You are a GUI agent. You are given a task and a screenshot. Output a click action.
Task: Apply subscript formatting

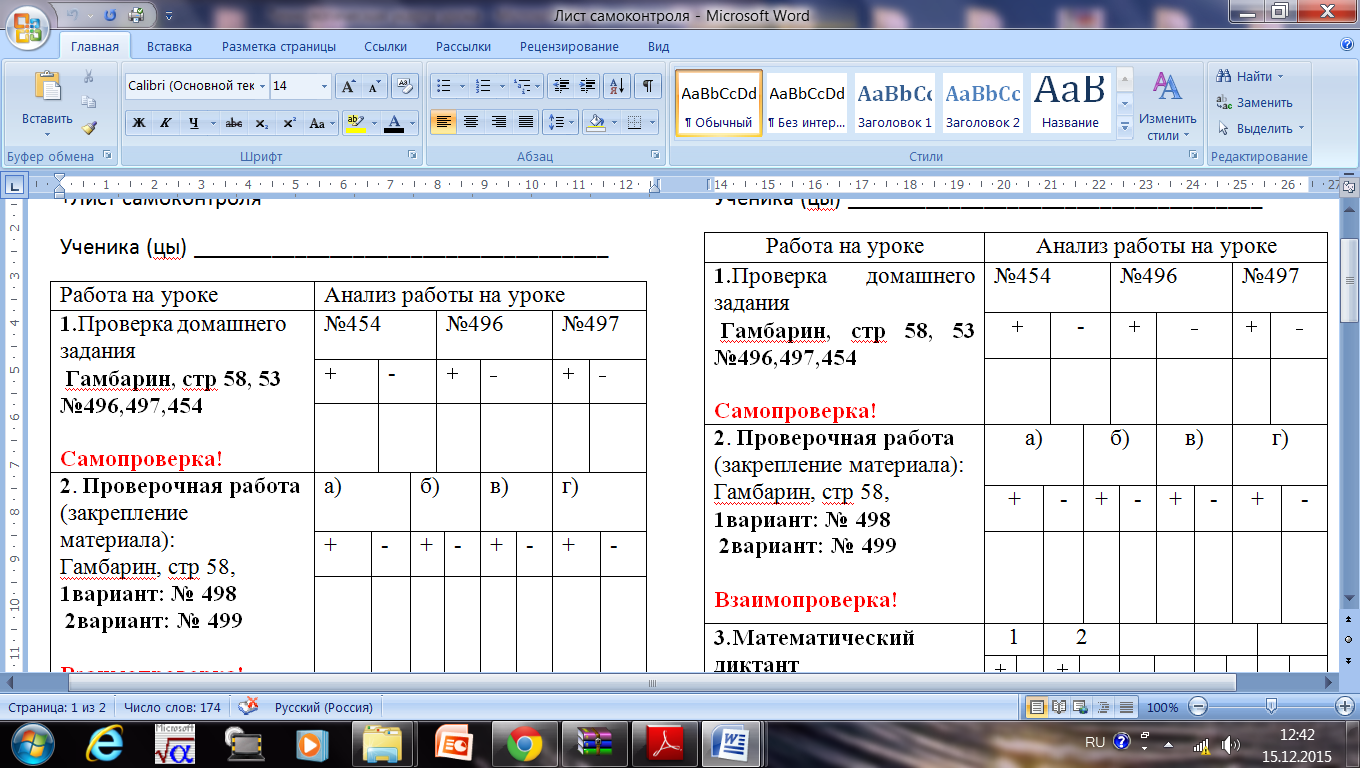pos(261,123)
